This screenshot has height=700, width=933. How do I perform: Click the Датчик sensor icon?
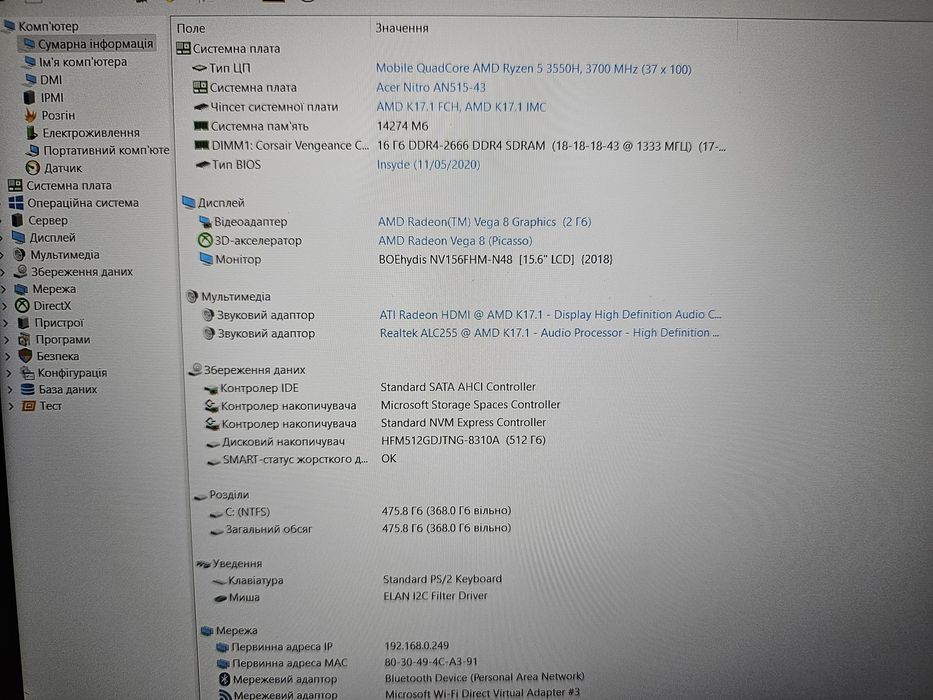coord(33,168)
